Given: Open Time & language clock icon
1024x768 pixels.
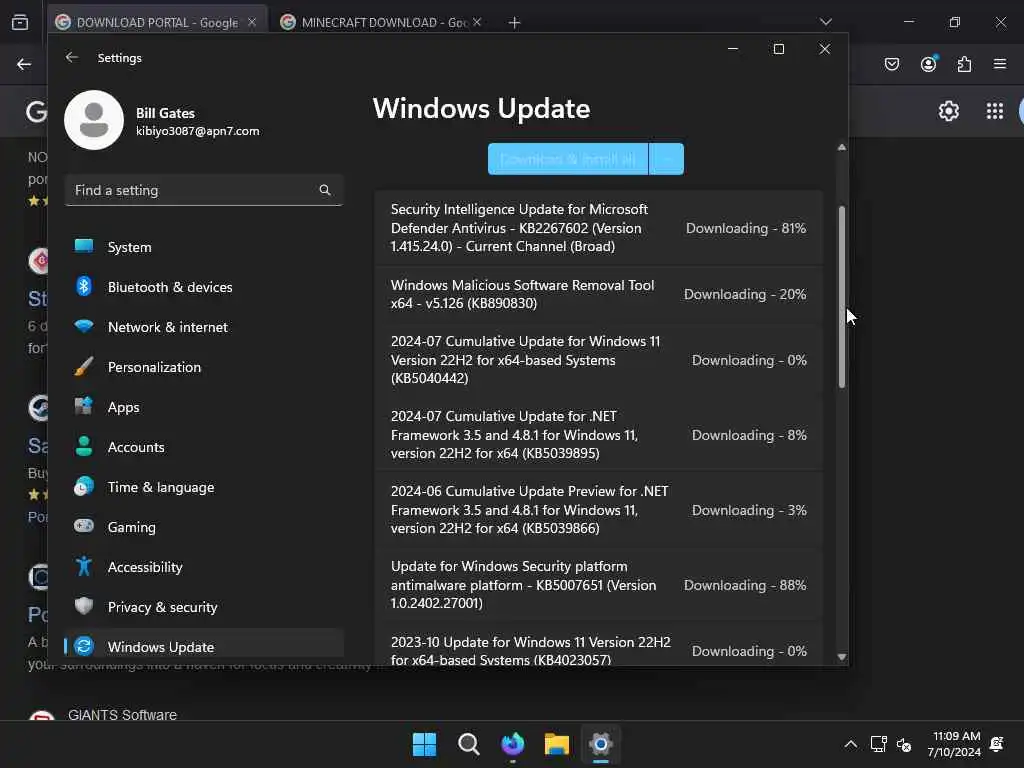Looking at the screenshot, I should click(84, 487).
